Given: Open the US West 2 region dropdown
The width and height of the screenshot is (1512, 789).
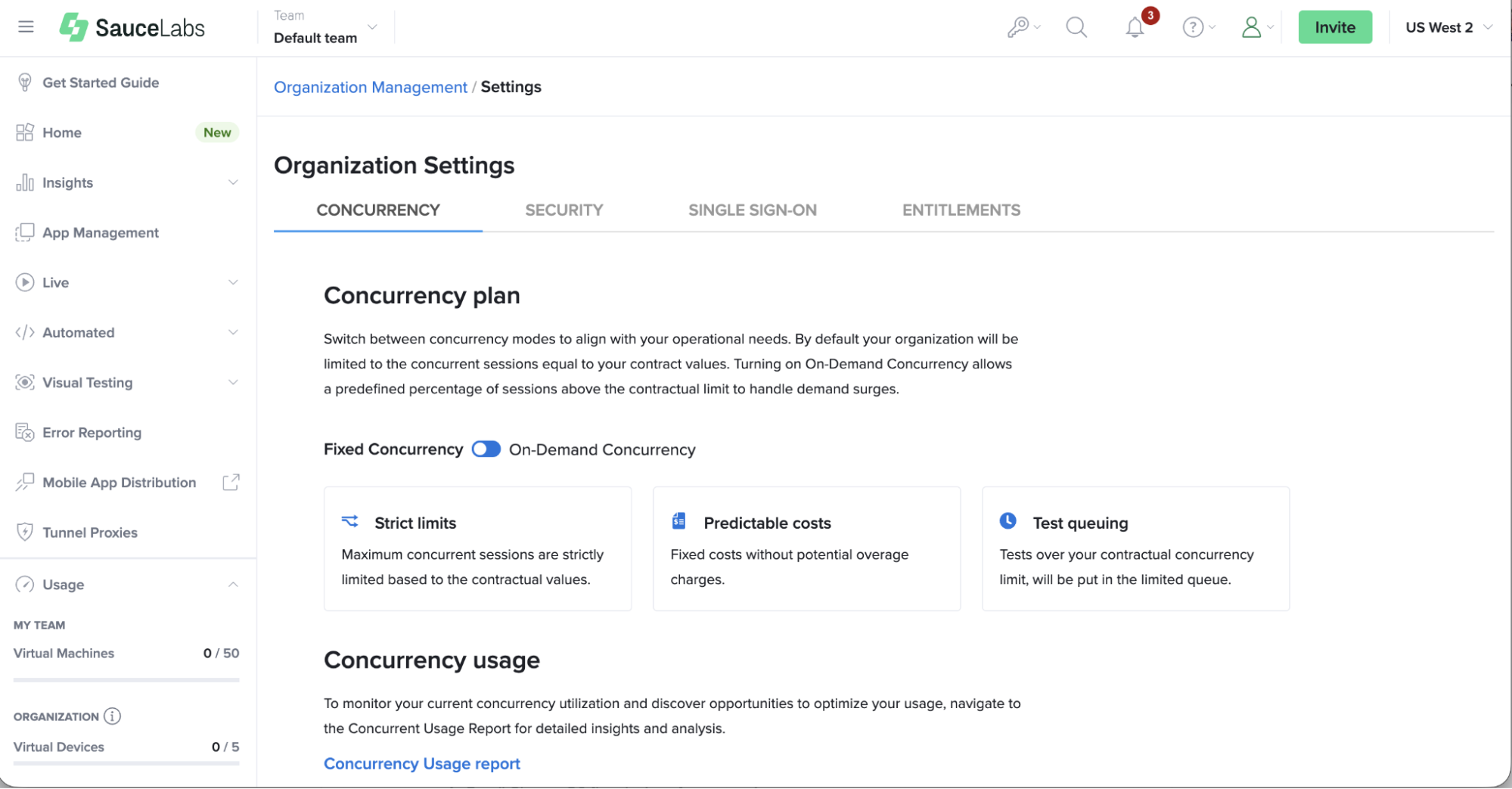Looking at the screenshot, I should [1448, 28].
